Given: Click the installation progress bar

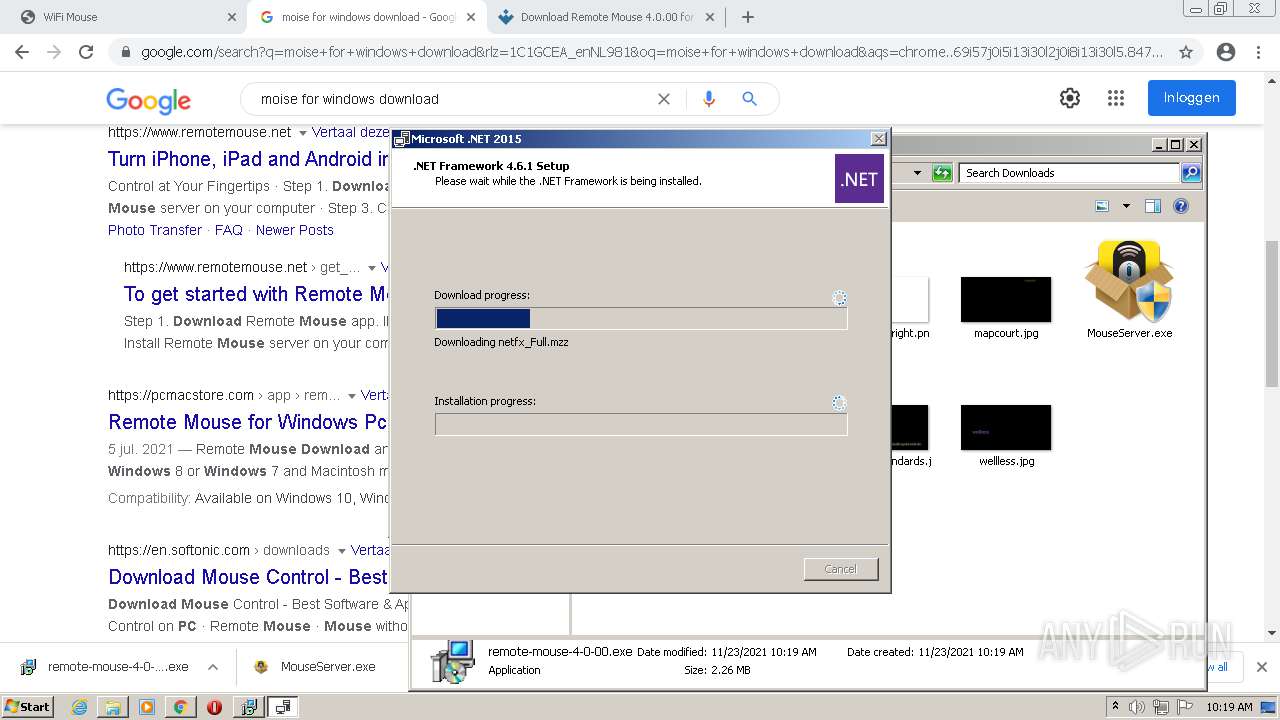Looking at the screenshot, I should 641,424.
